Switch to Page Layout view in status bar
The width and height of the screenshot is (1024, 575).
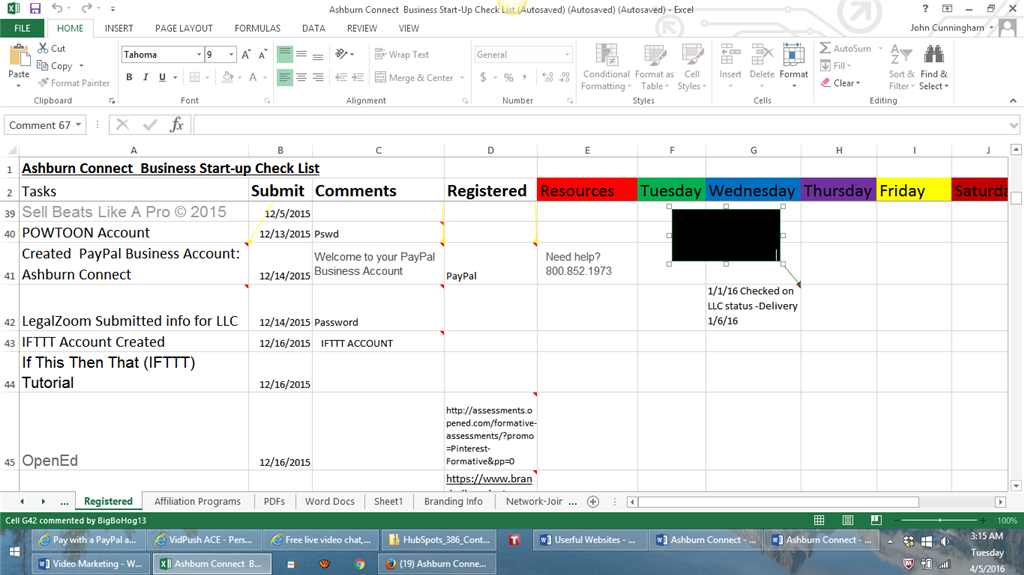click(848, 520)
